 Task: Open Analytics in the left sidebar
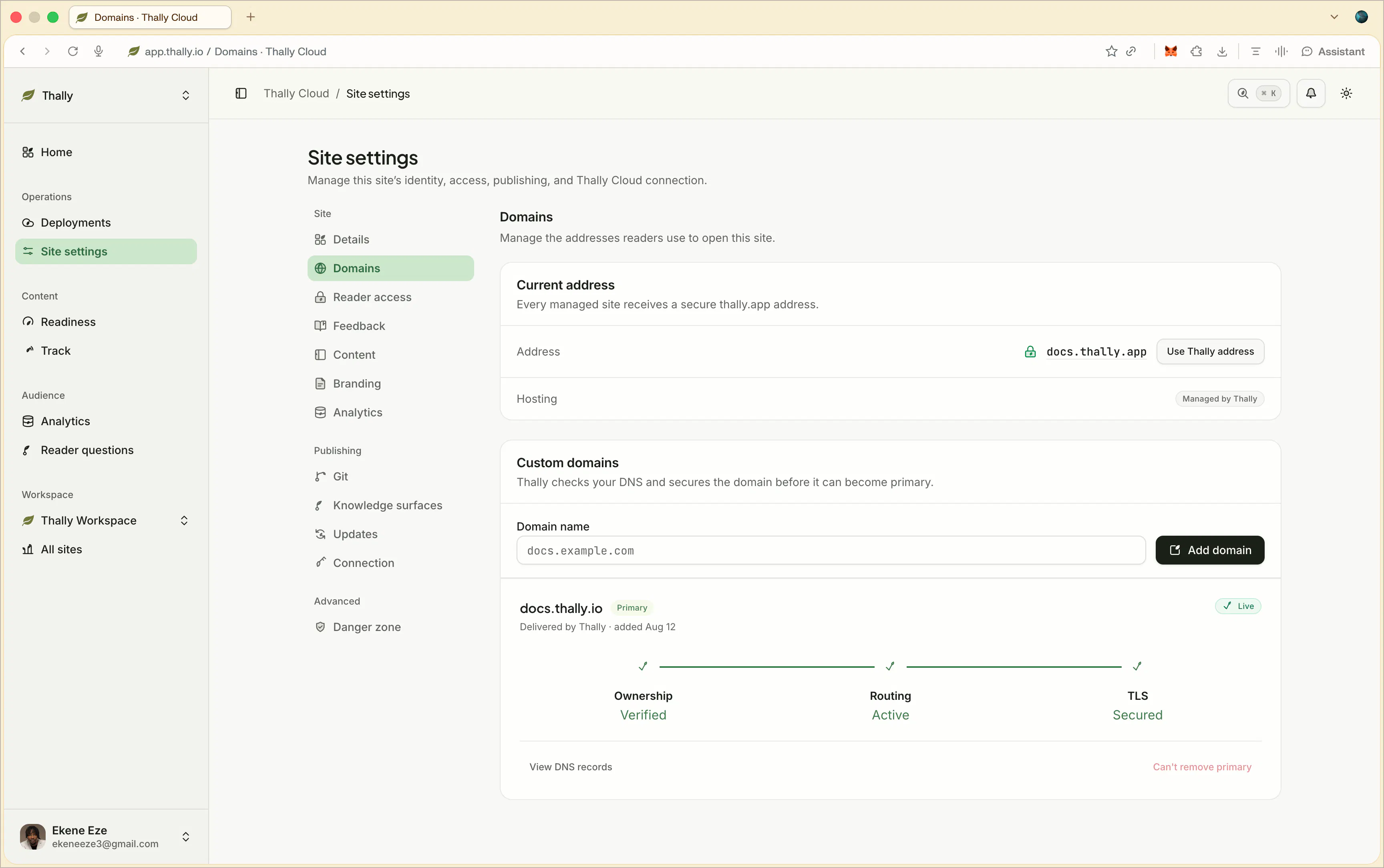coord(106,421)
